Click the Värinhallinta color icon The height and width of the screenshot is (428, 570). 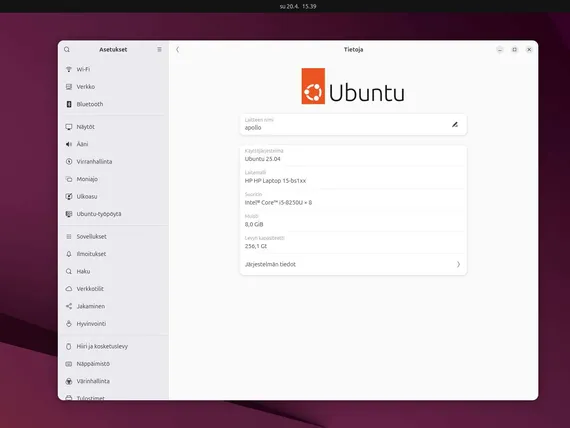[x=69, y=381]
